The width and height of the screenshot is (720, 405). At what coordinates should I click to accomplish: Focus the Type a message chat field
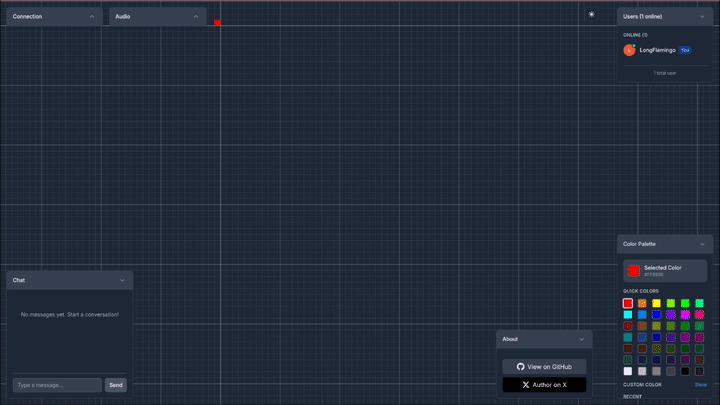point(57,385)
